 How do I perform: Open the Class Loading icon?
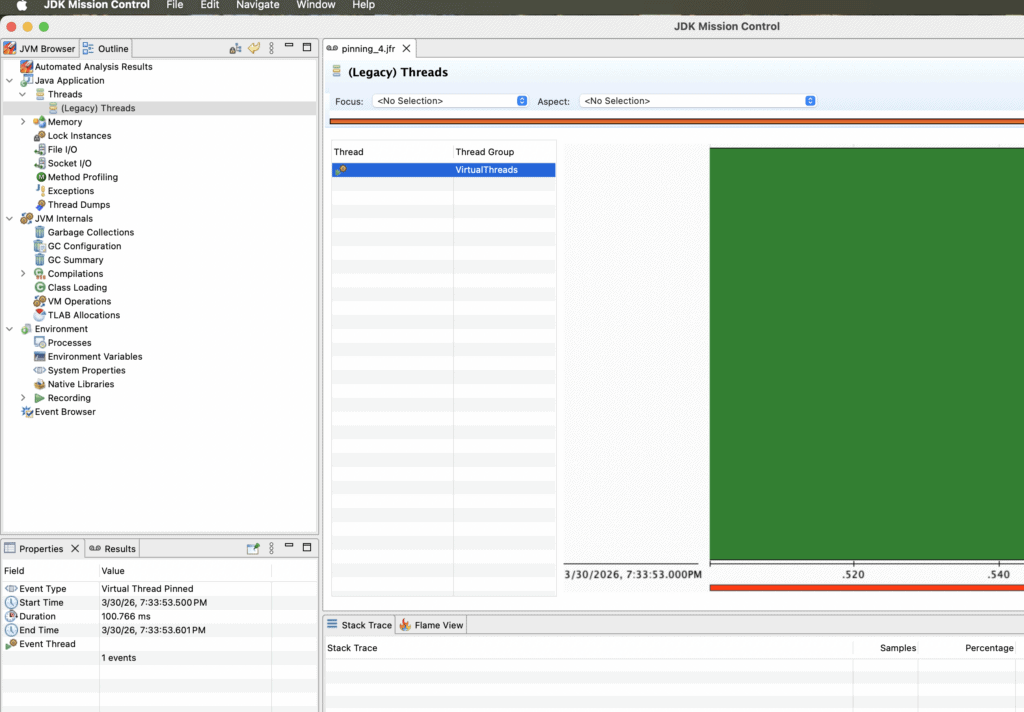[x=40, y=287]
